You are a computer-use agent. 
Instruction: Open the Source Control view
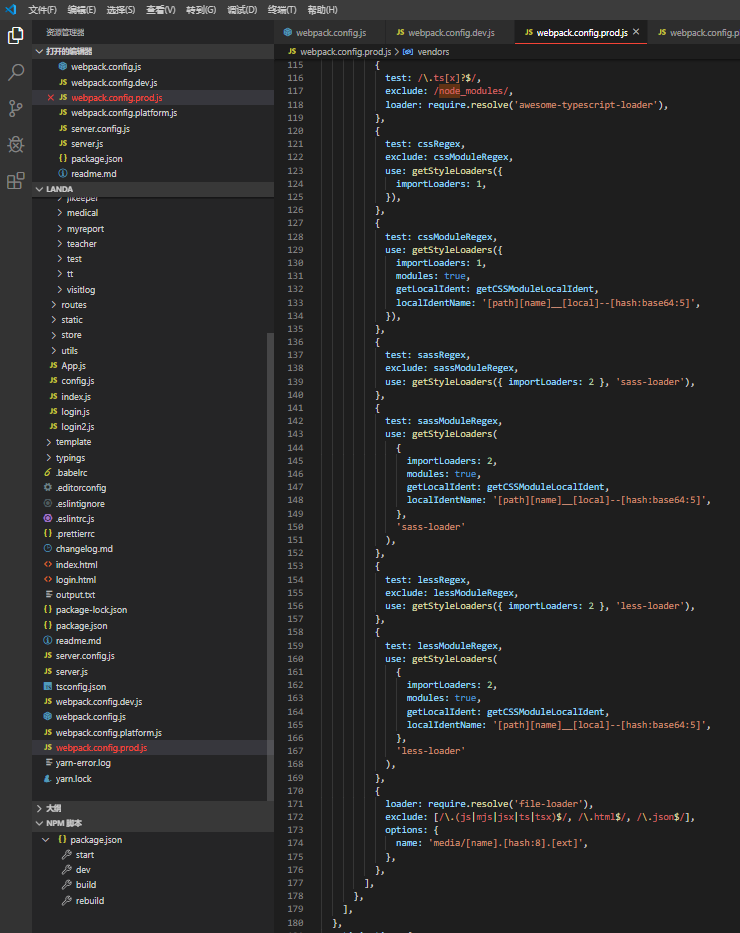[15, 108]
